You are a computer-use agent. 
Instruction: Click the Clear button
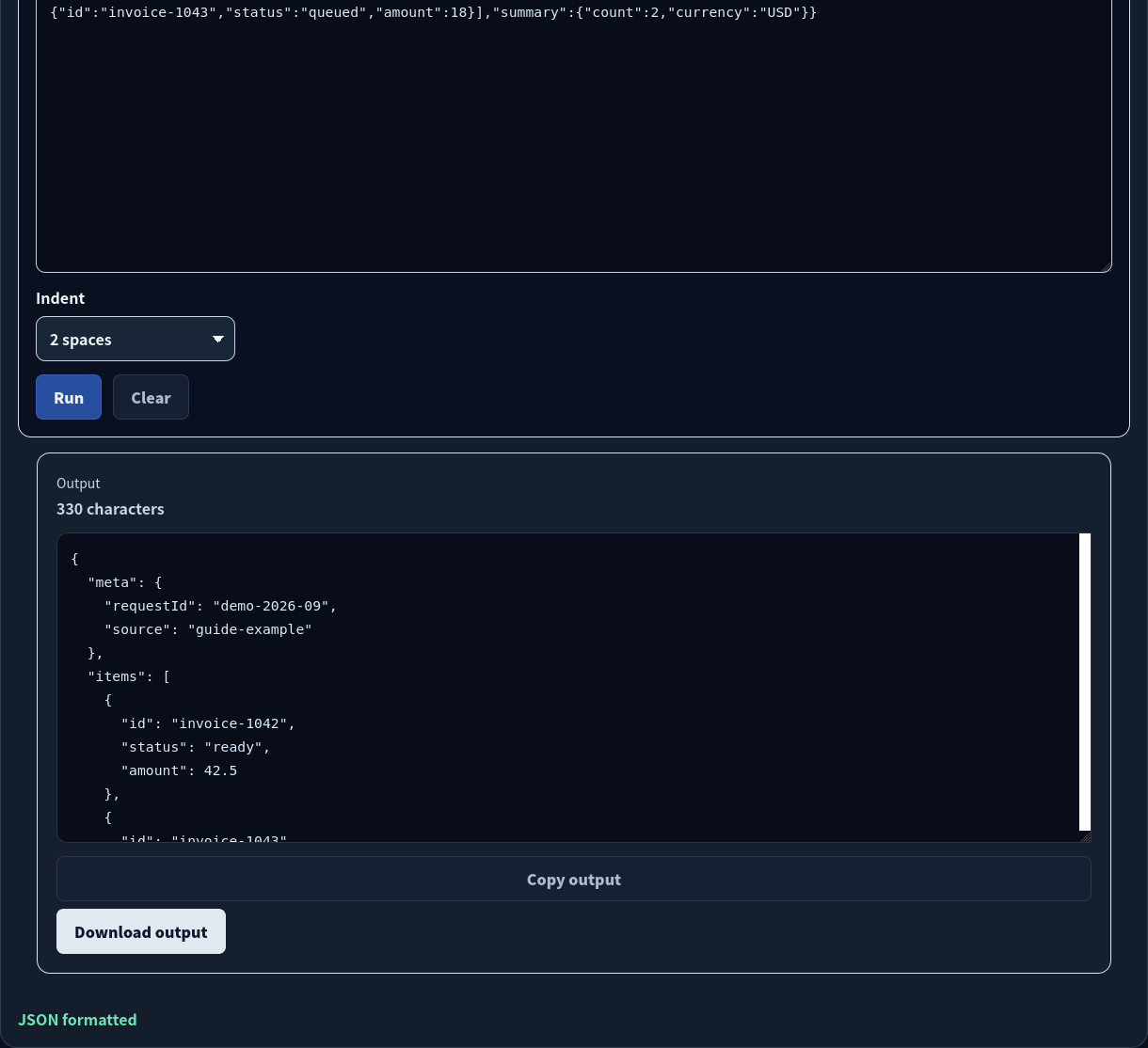point(151,397)
